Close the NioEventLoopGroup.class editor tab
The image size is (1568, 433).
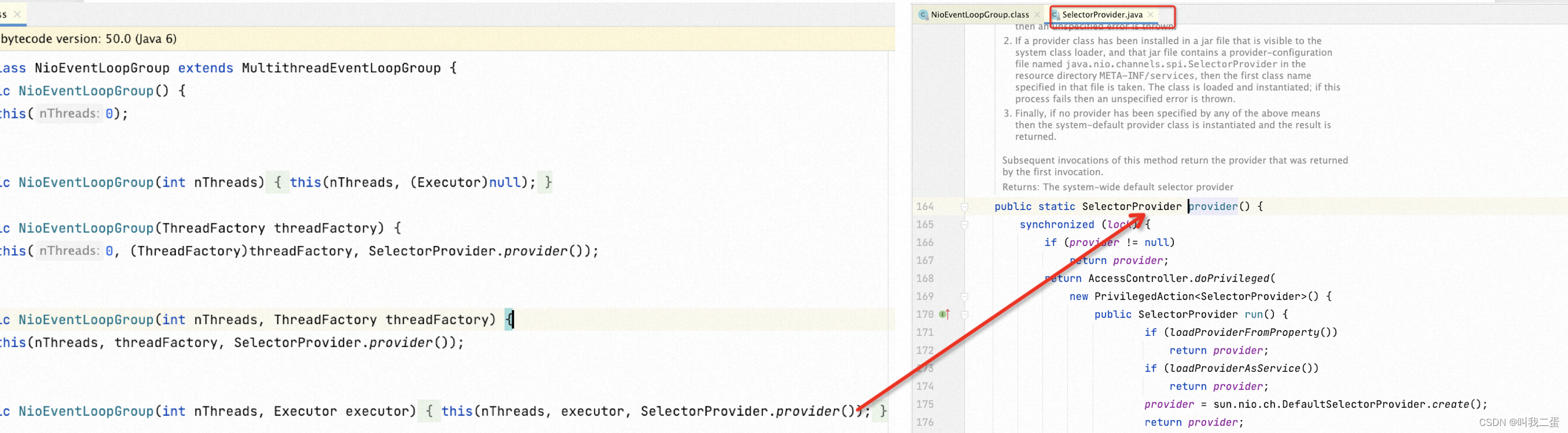(x=1037, y=15)
